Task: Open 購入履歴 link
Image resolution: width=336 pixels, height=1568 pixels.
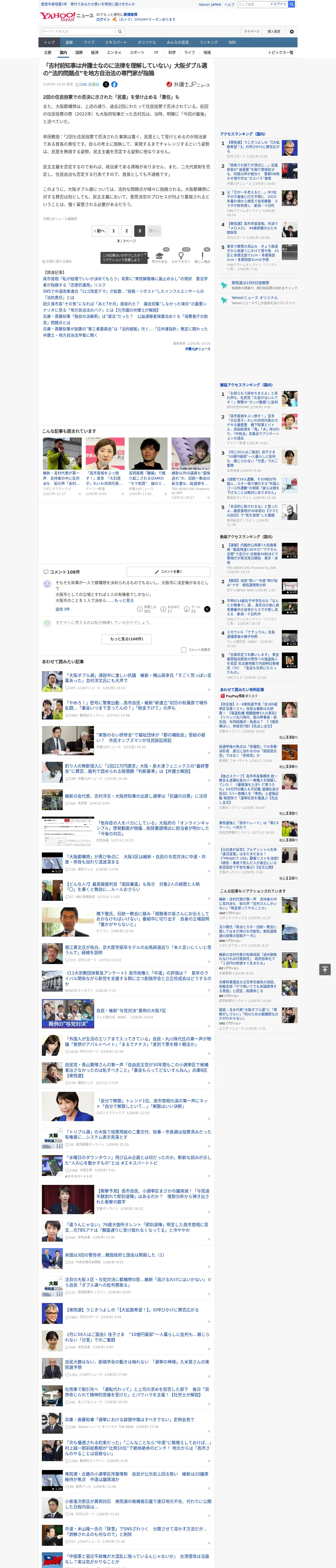Action: click(274, 31)
